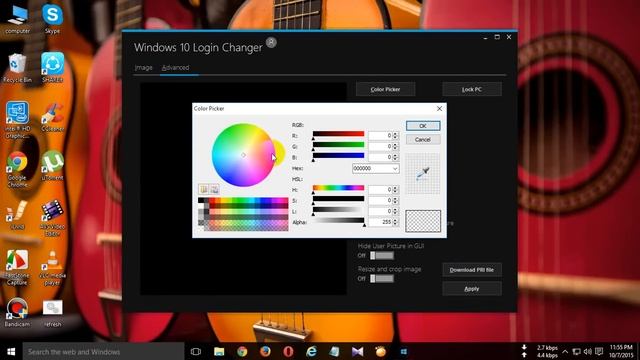Open FastStone Capture desktop shortcut
Image resolution: width=640 pixels, height=360 pixels.
click(x=17, y=267)
